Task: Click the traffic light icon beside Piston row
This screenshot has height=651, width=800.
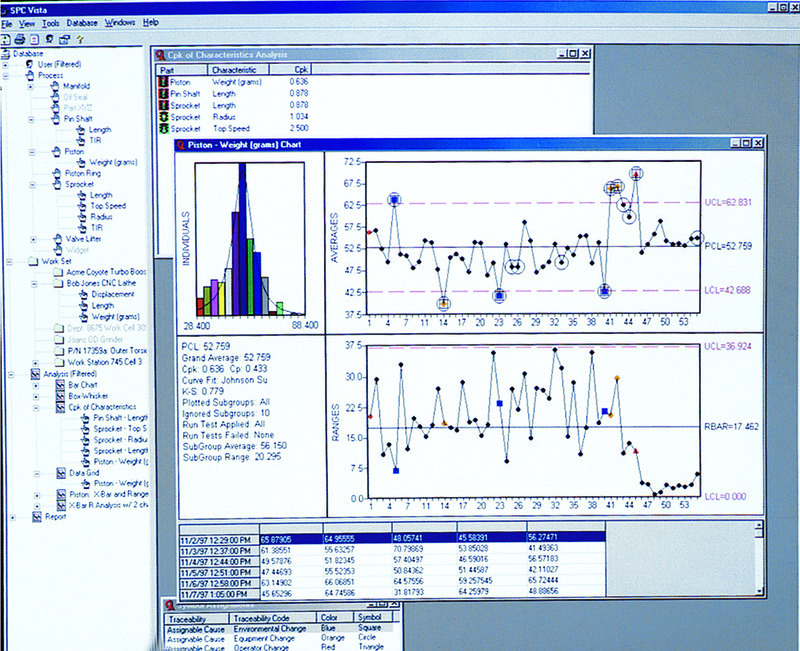Action: pyautogui.click(x=162, y=83)
